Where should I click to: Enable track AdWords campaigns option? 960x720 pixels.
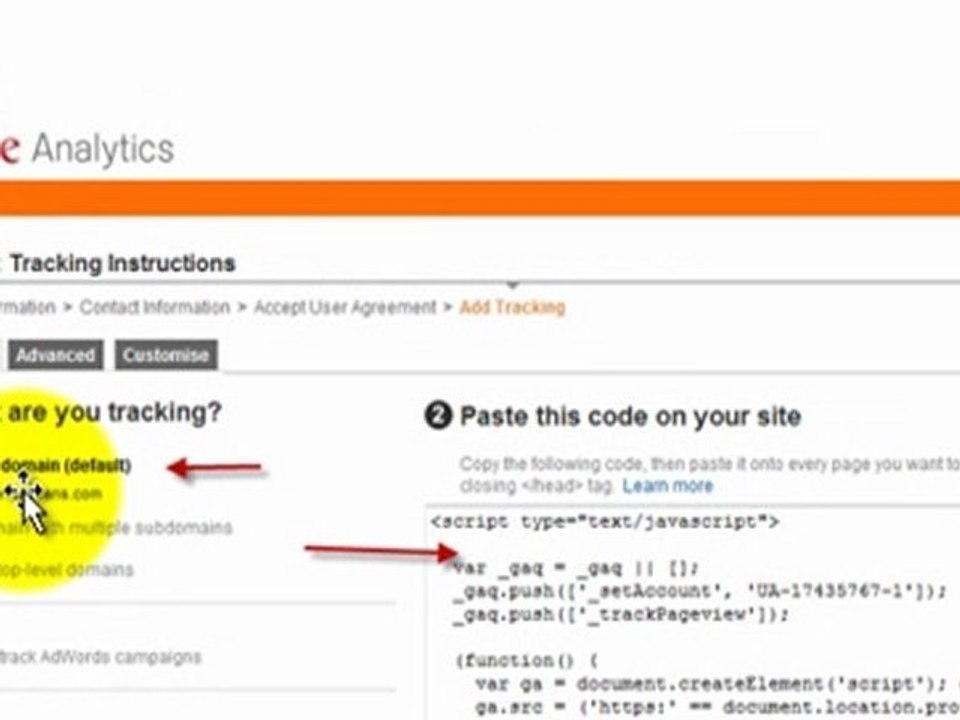[x=100, y=657]
